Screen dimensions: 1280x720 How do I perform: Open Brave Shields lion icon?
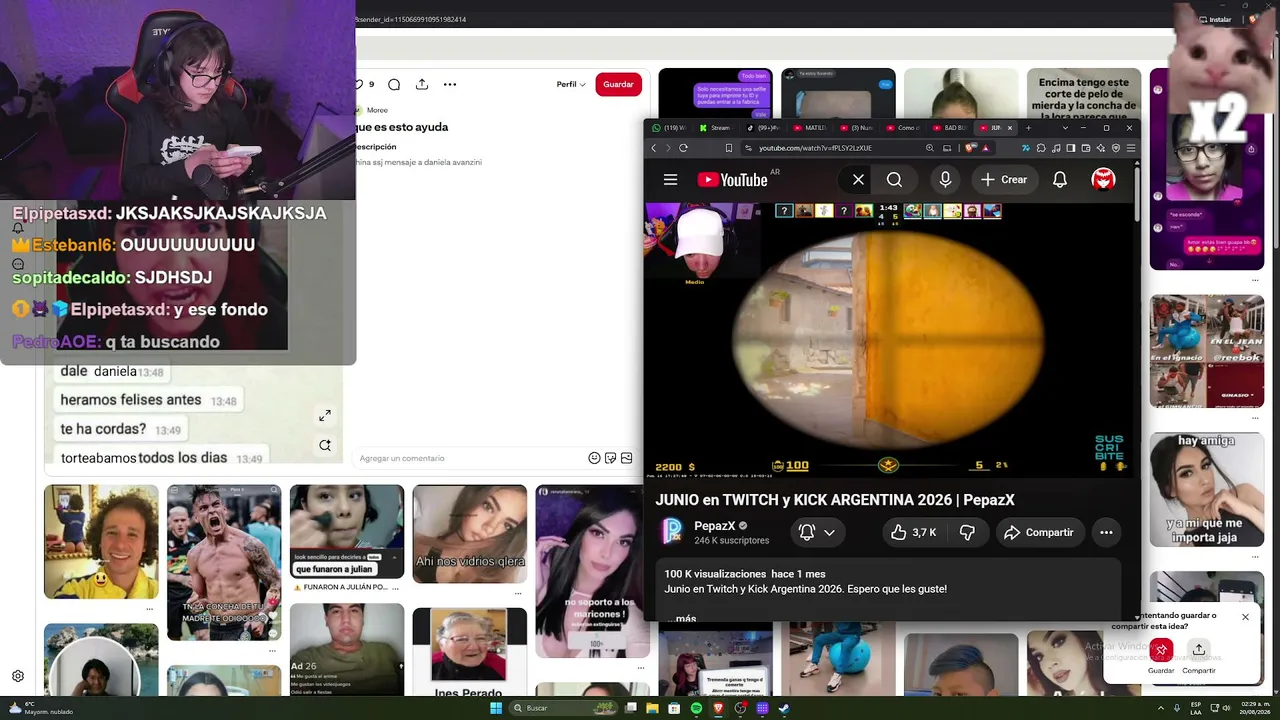pyautogui.click(x=969, y=148)
